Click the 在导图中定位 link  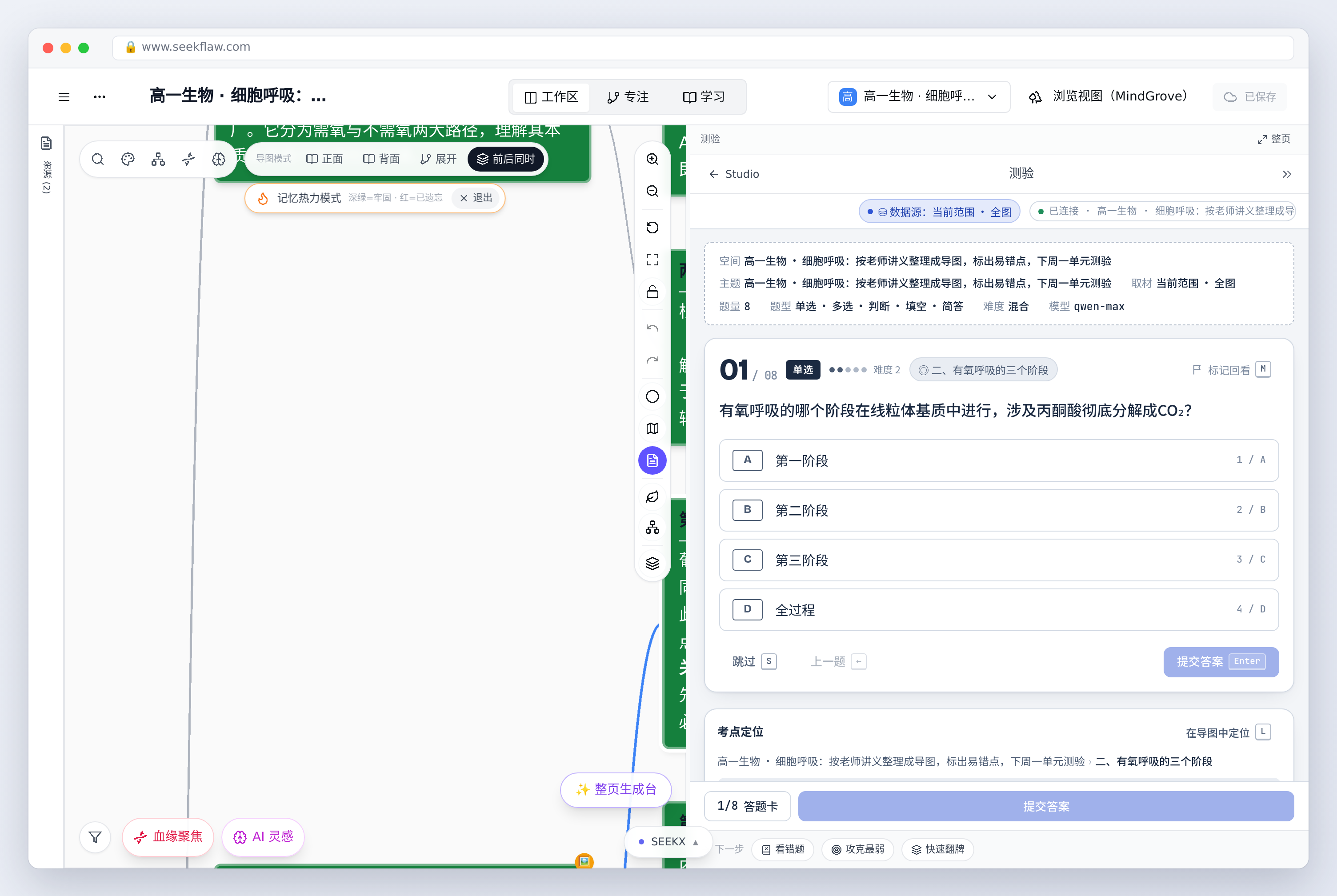point(1228,732)
